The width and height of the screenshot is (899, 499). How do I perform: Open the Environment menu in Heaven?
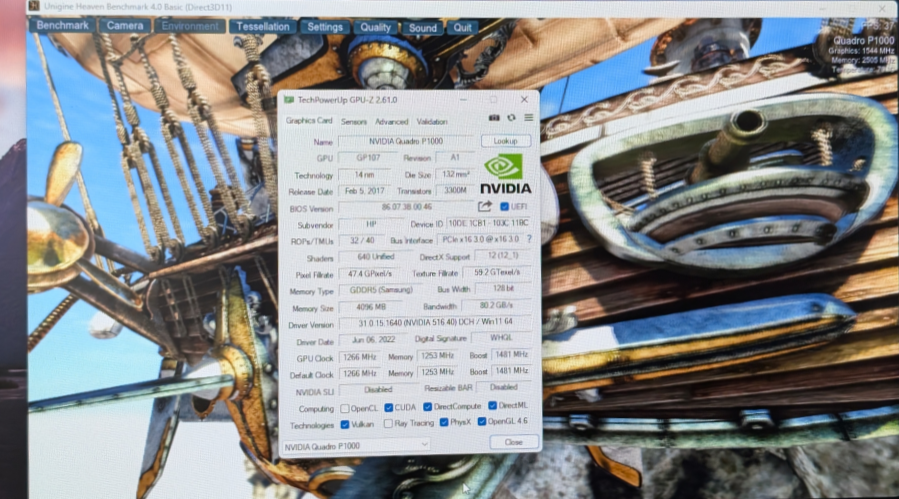pos(190,26)
